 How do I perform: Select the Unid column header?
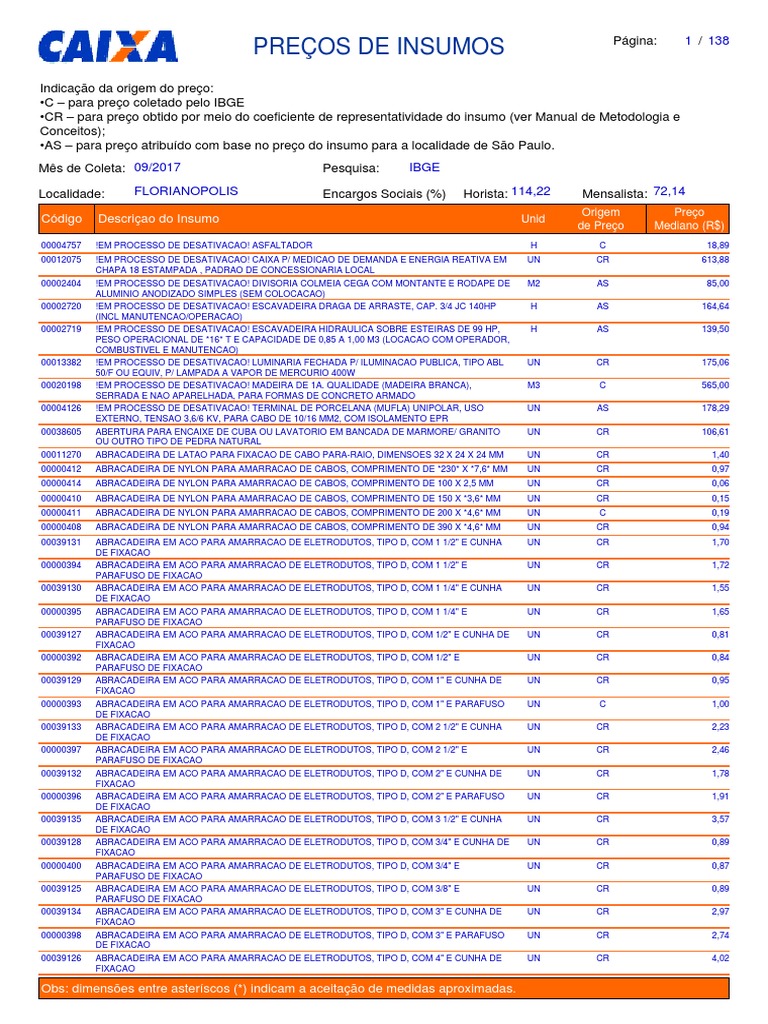533,219
